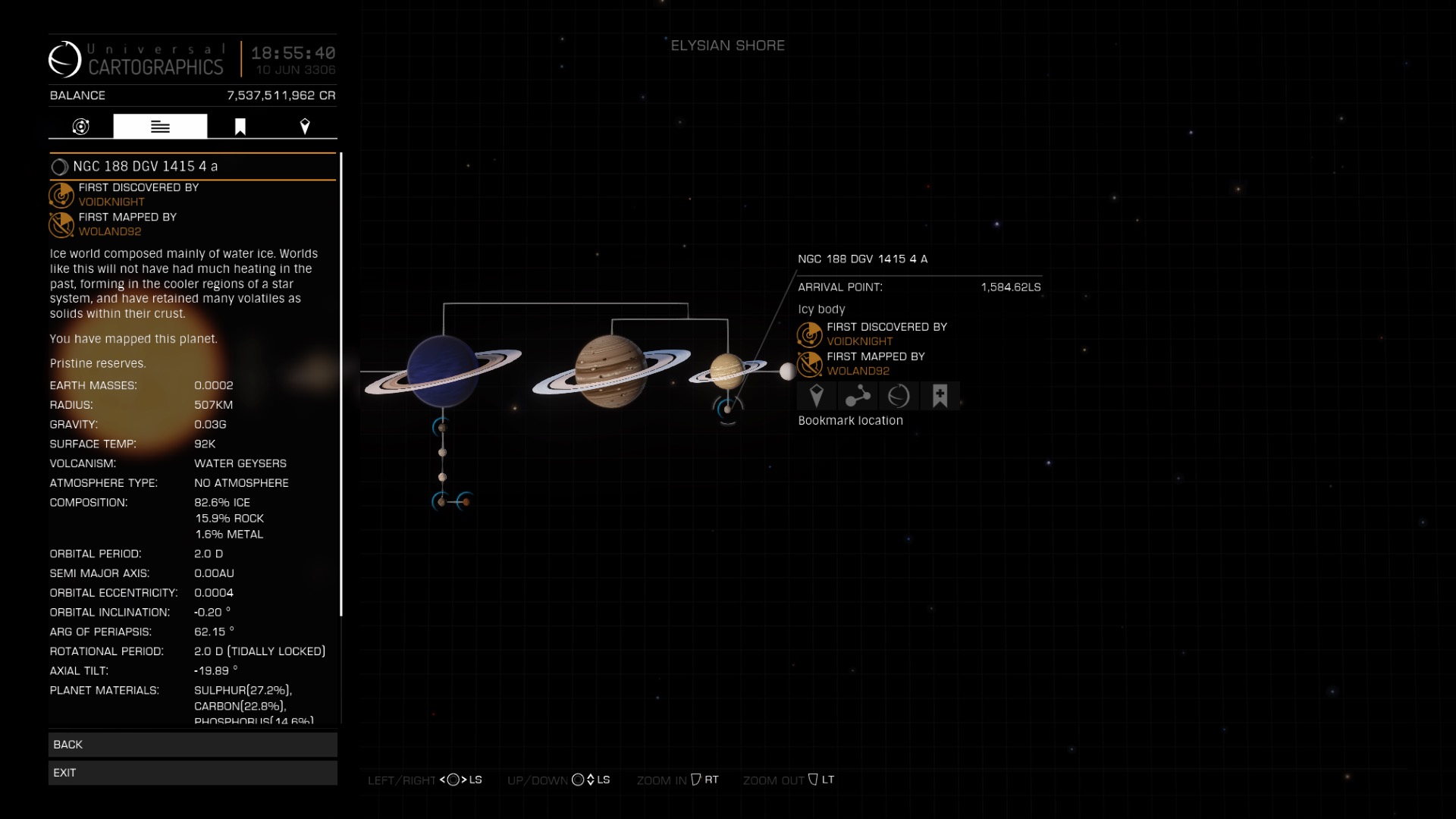
Task: Switch to the bookmarks tab
Action: click(240, 127)
